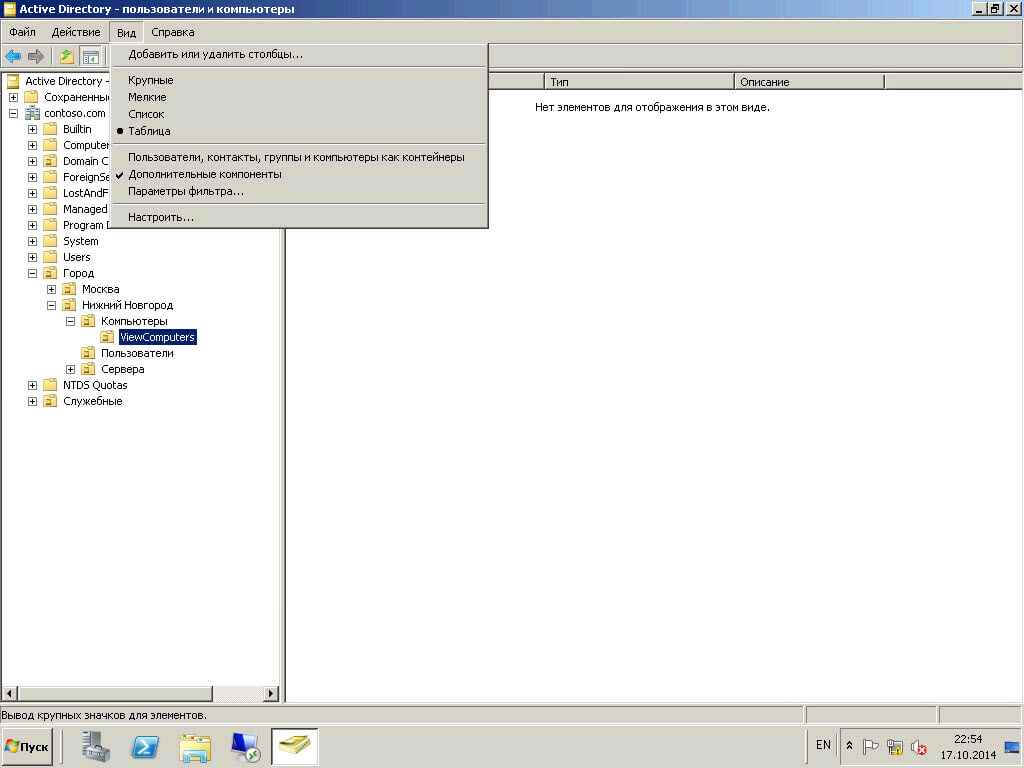Collapse the Компьютеры node
The image size is (1024, 768).
70,321
